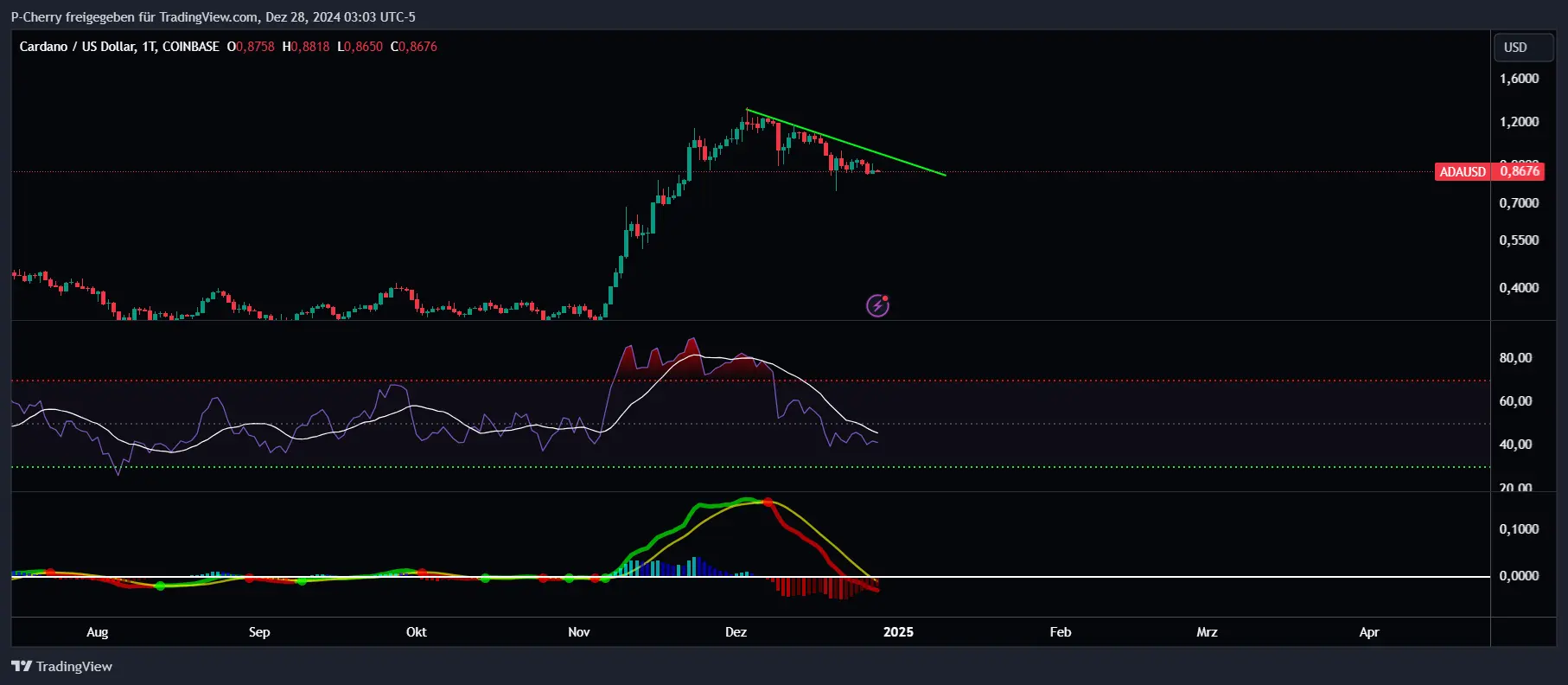Click the Mrz label on time axis
Viewport: 1568px width, 685px height.
coord(1208,632)
